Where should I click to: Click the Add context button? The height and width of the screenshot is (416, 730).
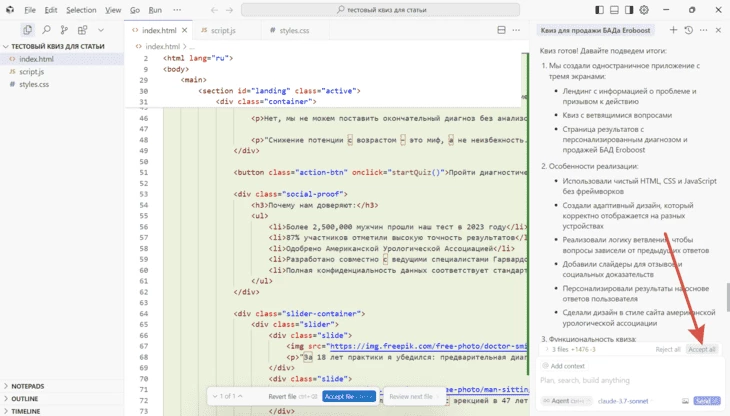click(x=564, y=366)
